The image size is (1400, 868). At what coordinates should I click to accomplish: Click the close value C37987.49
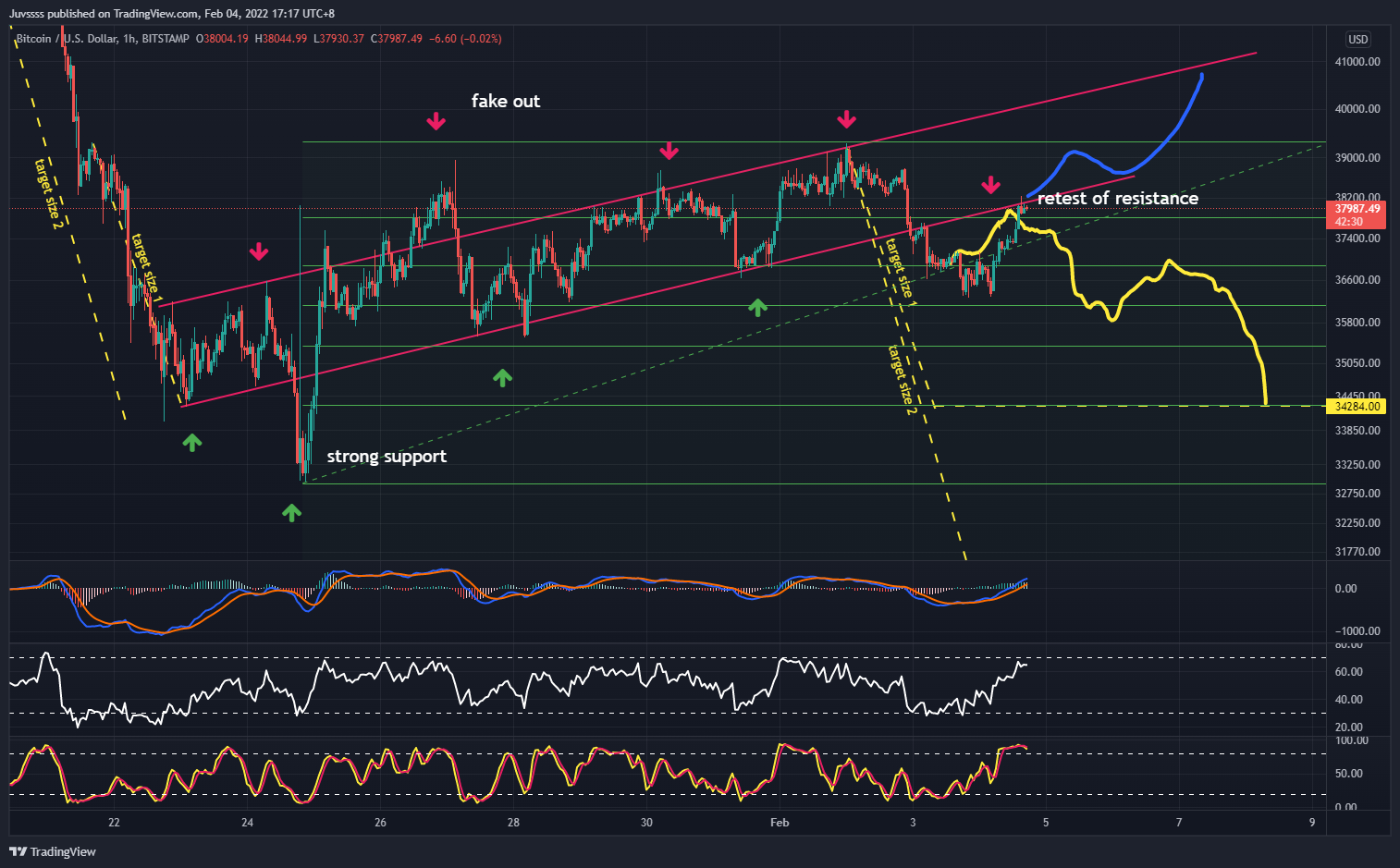397,39
